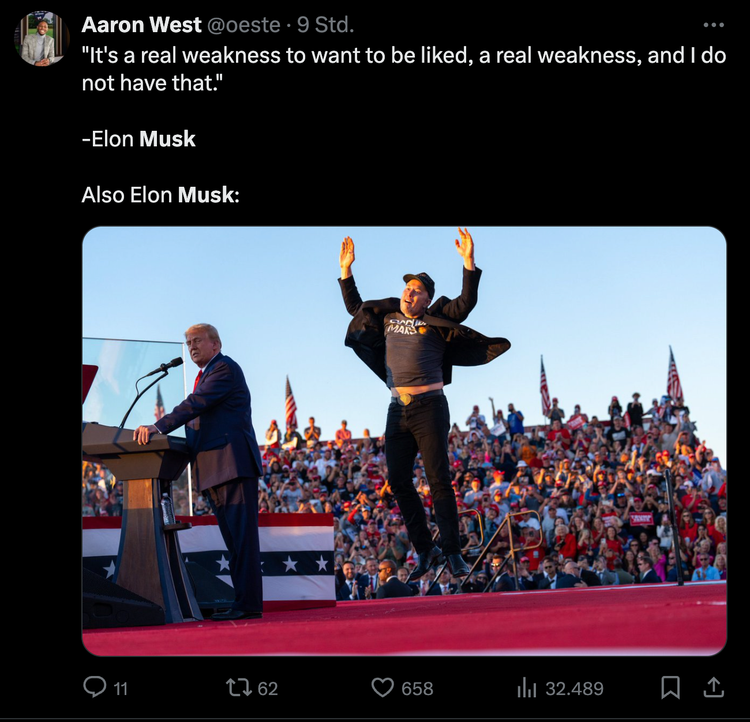Open the attached rally photo
This screenshot has height=722, width=750.
404,441
